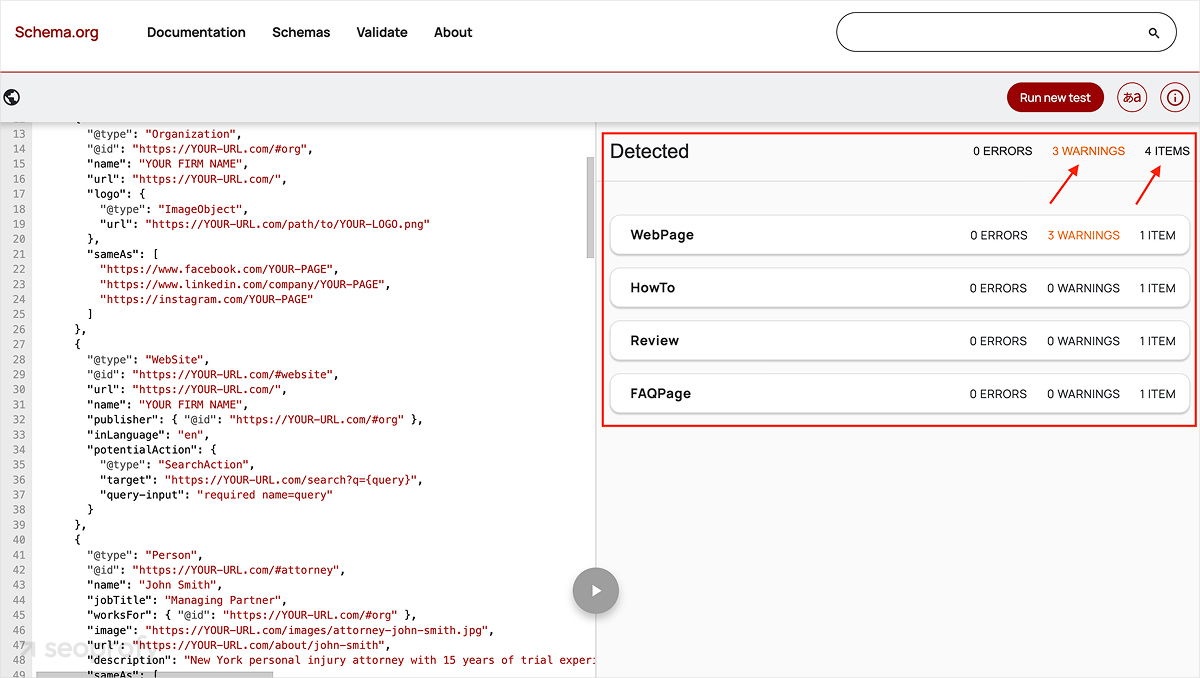Click the globe icon on dark toolbar
The width and height of the screenshot is (1200, 678).
(x=11, y=96)
